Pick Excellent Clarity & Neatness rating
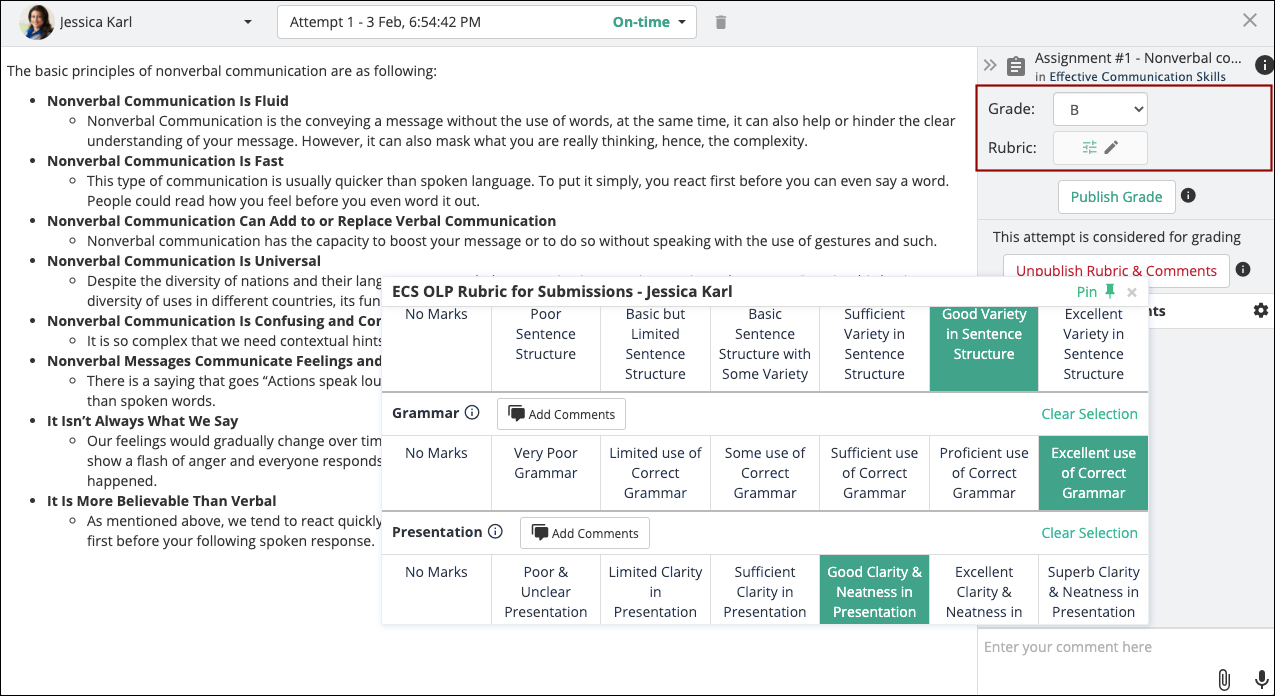Image resolution: width=1275 pixels, height=696 pixels. click(x=984, y=590)
